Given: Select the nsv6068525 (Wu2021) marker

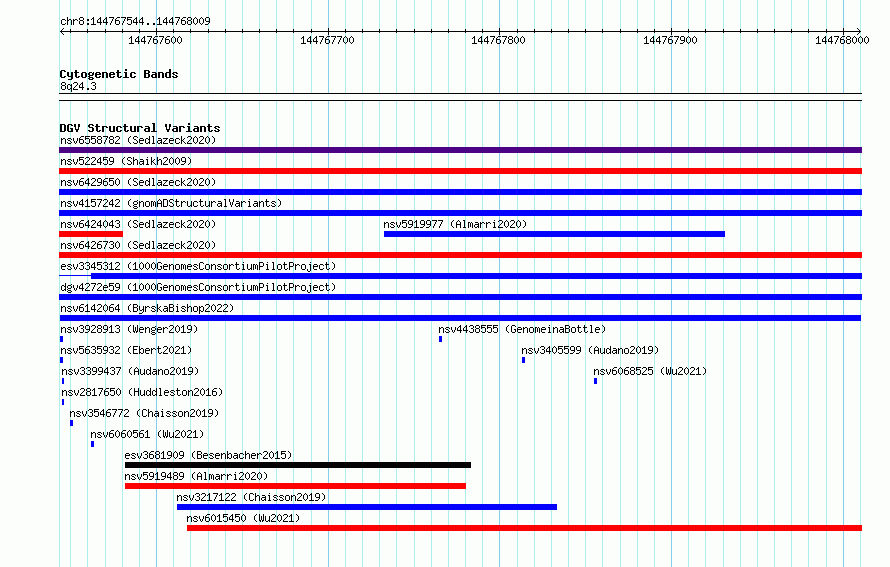Looking at the screenshot, I should tap(595, 381).
